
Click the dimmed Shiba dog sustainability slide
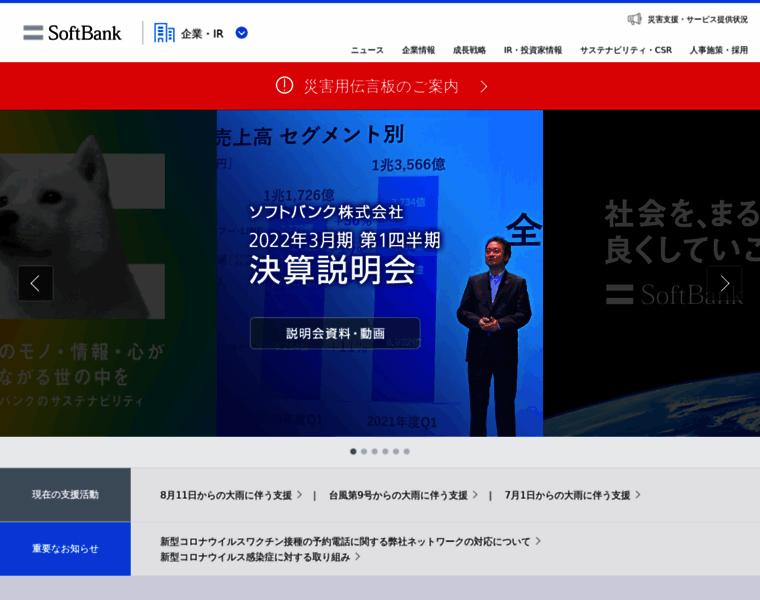(108, 273)
